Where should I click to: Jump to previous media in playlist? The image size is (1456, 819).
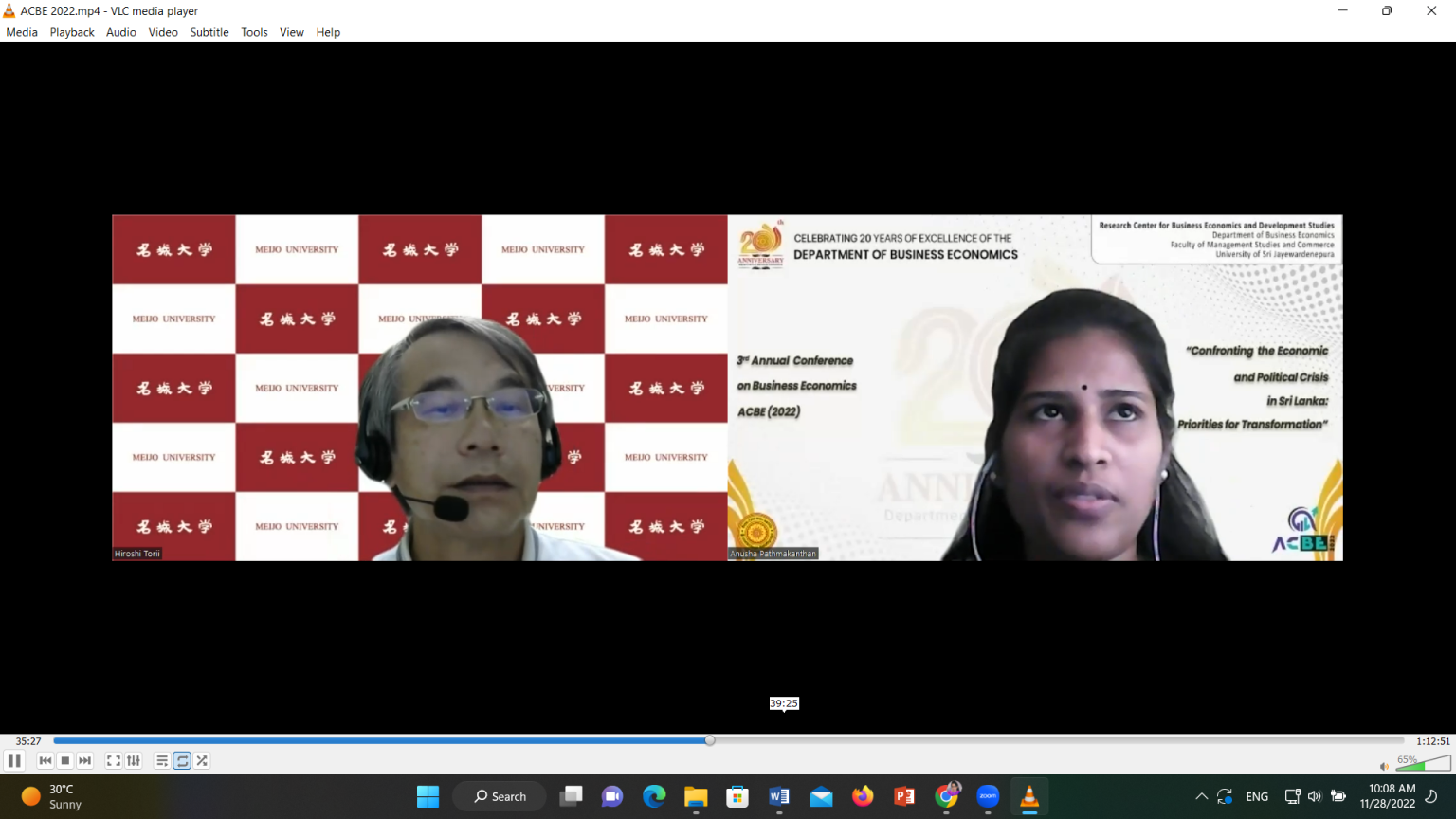45,760
